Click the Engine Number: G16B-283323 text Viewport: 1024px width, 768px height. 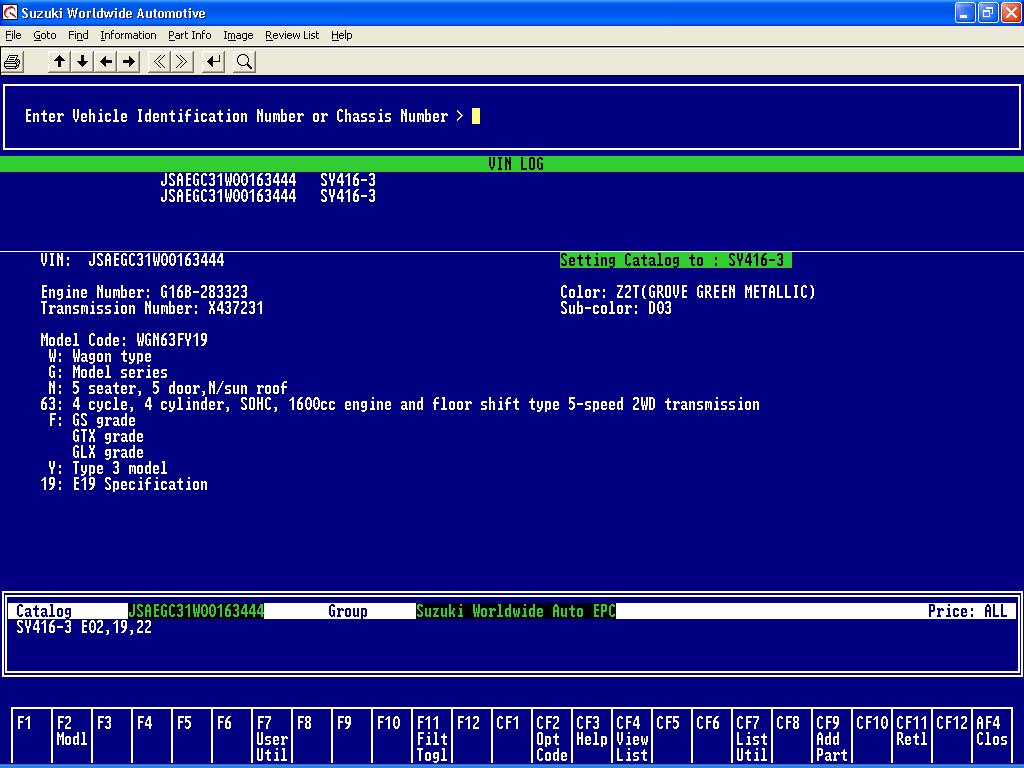click(x=144, y=292)
